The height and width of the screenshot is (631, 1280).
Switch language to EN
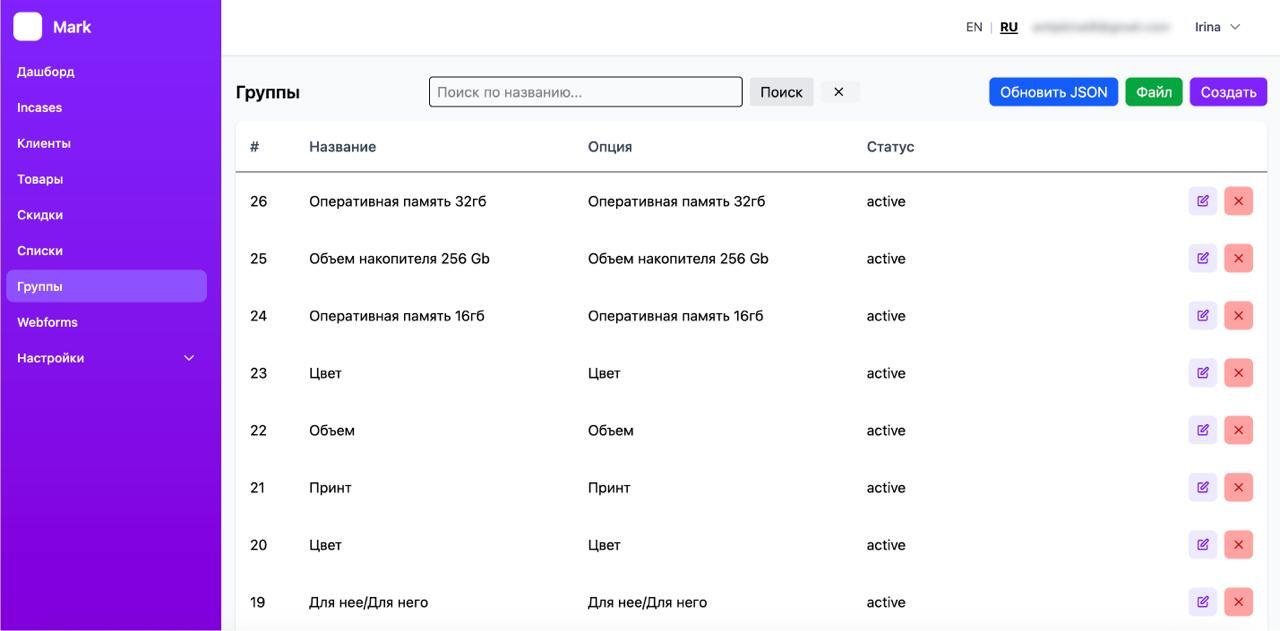pyautogui.click(x=974, y=27)
